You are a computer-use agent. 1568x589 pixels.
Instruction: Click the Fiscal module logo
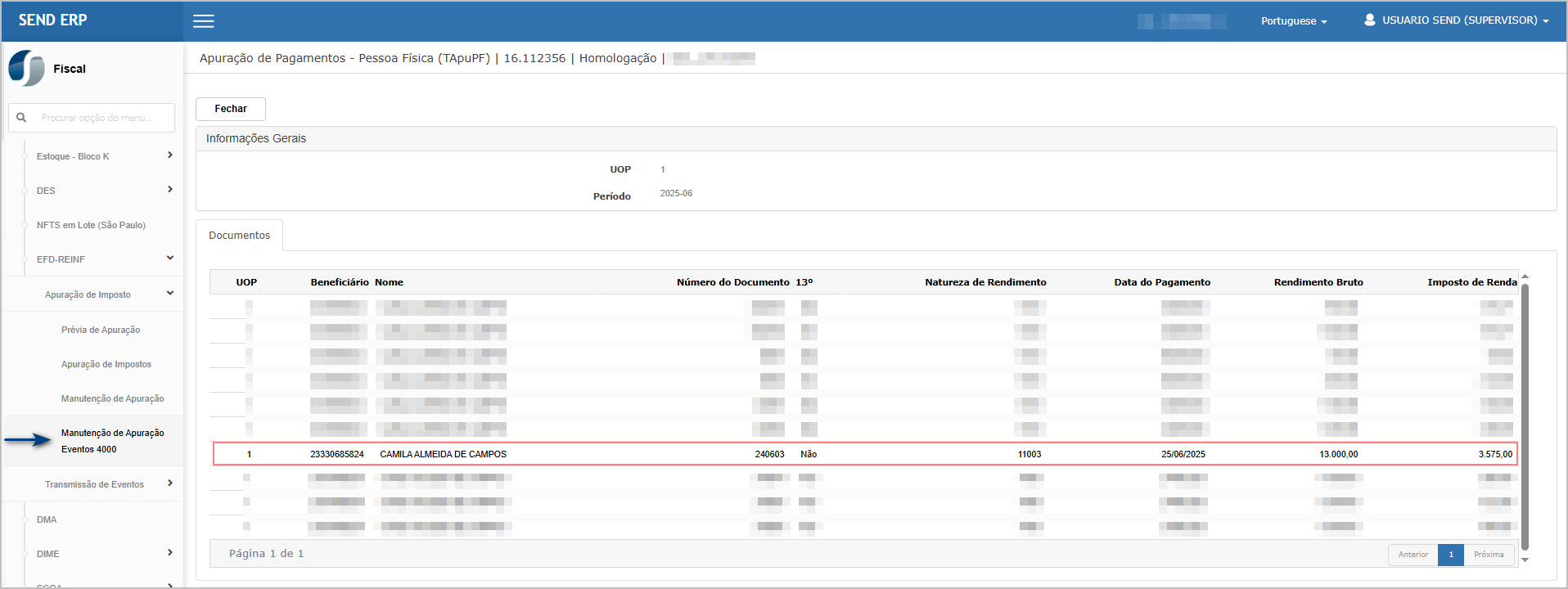coord(26,68)
